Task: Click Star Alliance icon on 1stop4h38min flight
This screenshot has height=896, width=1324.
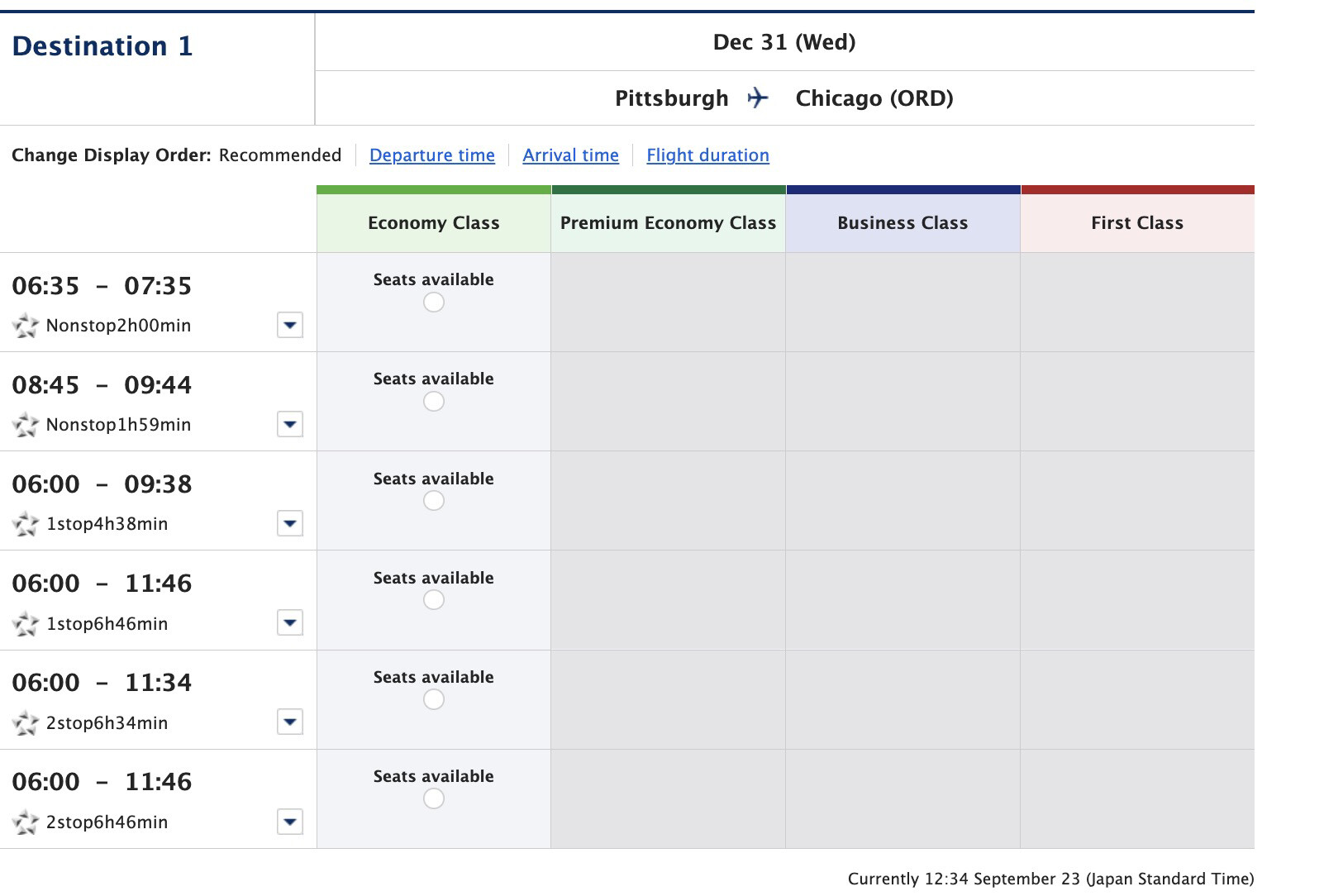Action: pos(26,524)
